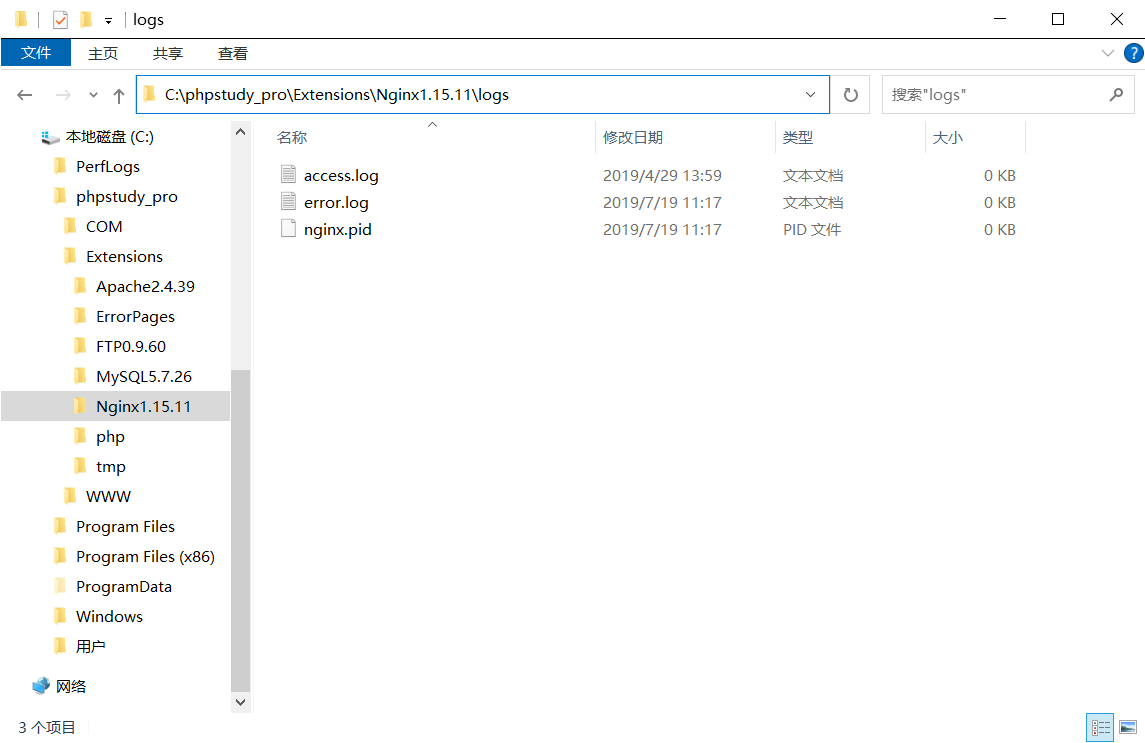The width and height of the screenshot is (1145, 743).
Task: Click the date 2019/4/29 13:59
Action: [x=662, y=175]
